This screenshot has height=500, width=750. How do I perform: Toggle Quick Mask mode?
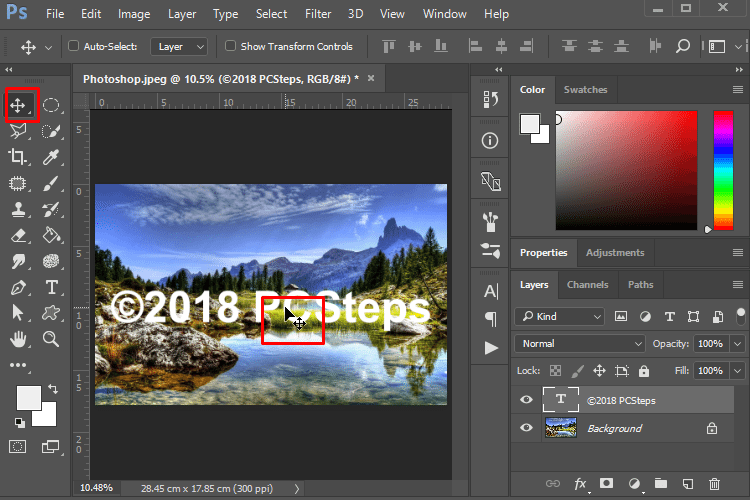[18, 447]
